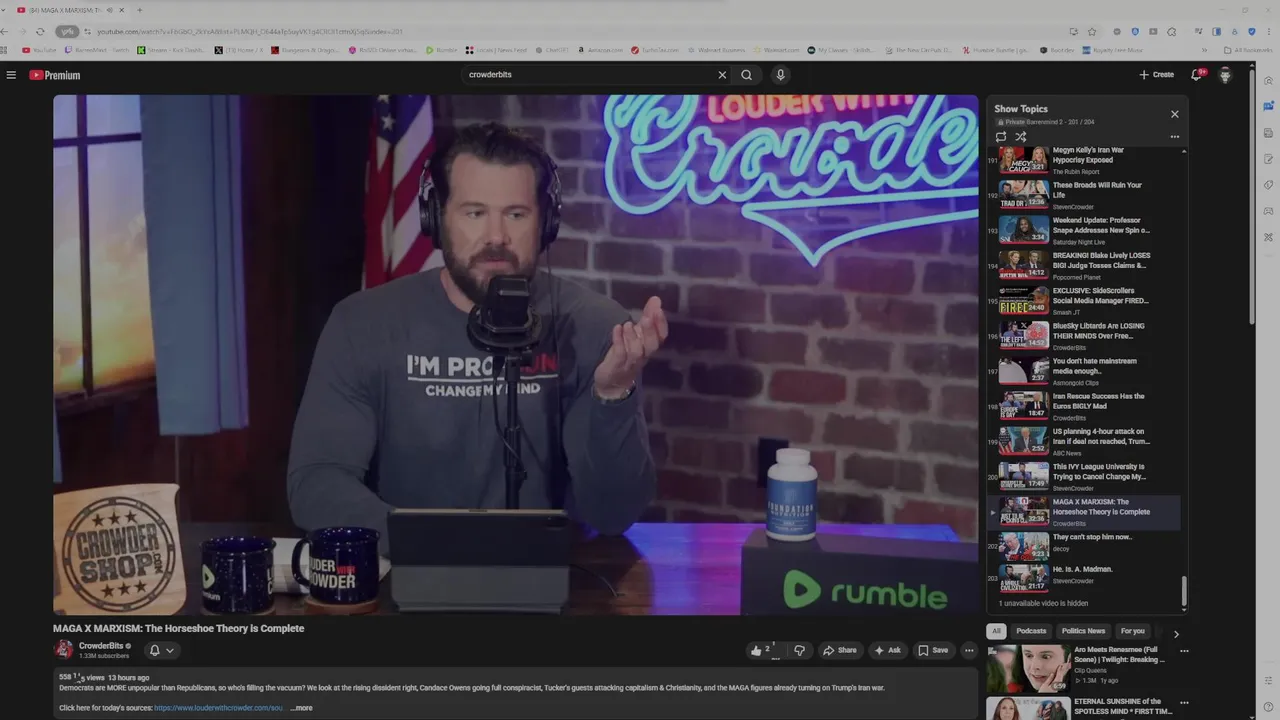Screen dimensions: 1280x720
Task: Select 'Iran Rescue Success Has the Euros' title
Action: pos(1099,401)
